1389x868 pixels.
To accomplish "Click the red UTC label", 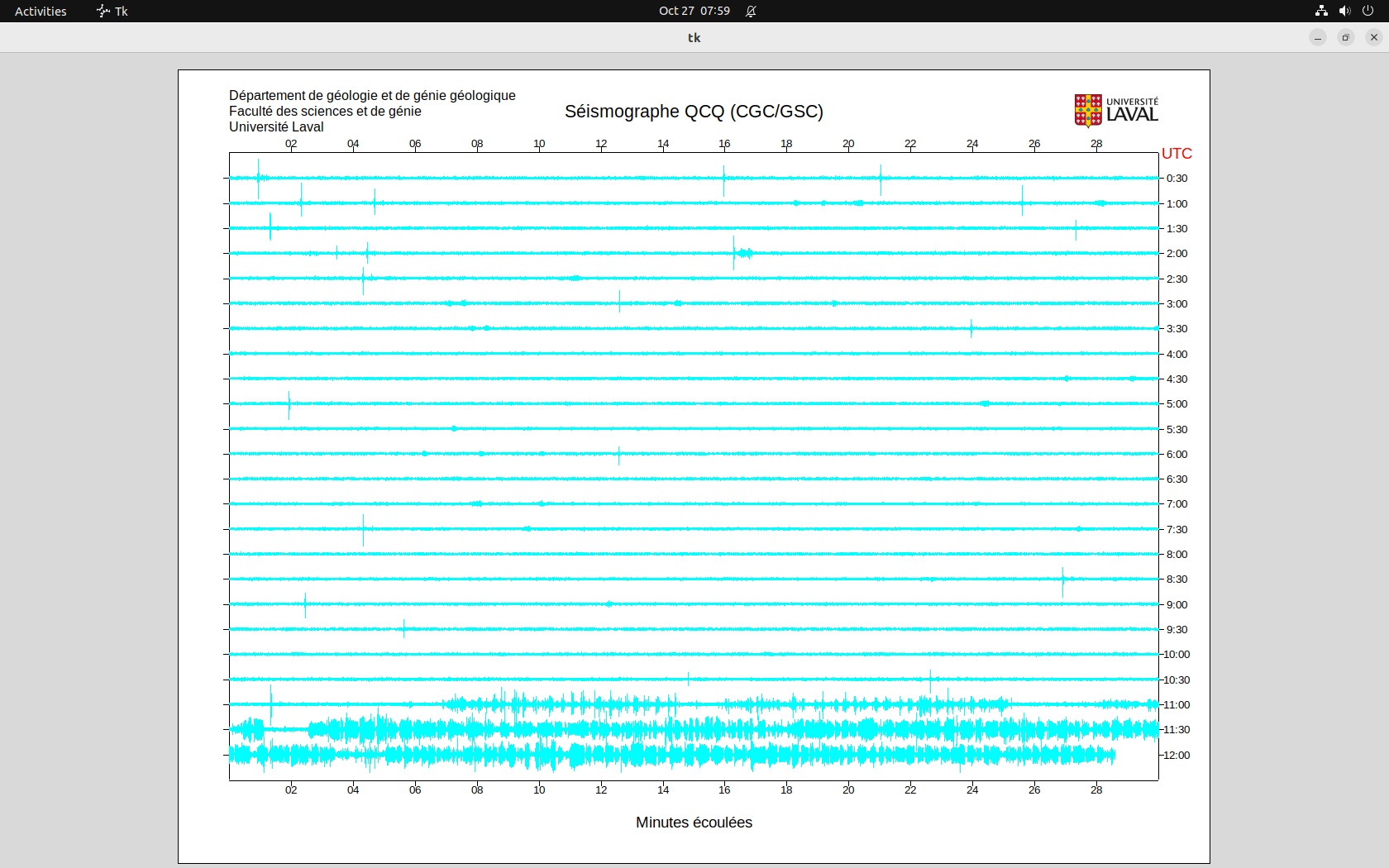I will 1177,154.
